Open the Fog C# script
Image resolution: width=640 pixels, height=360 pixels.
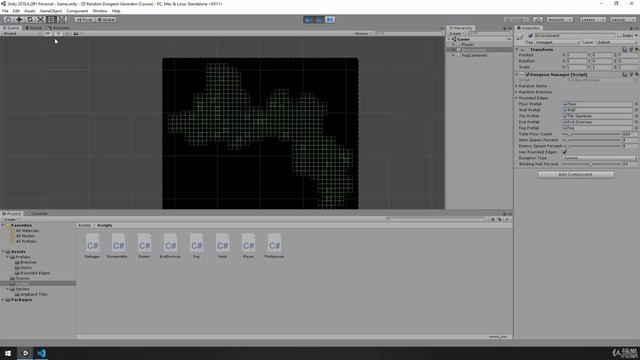click(x=196, y=246)
